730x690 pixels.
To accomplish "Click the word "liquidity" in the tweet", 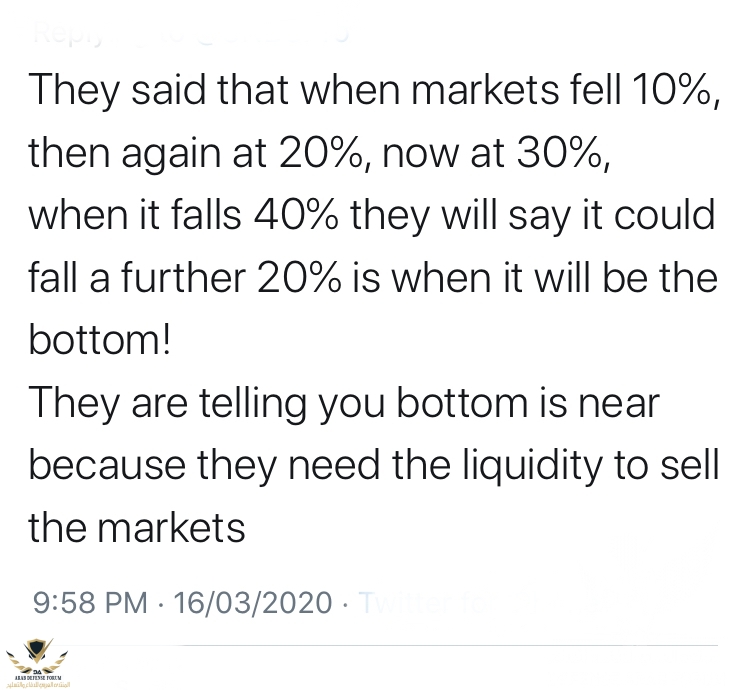I will [x=532, y=466].
